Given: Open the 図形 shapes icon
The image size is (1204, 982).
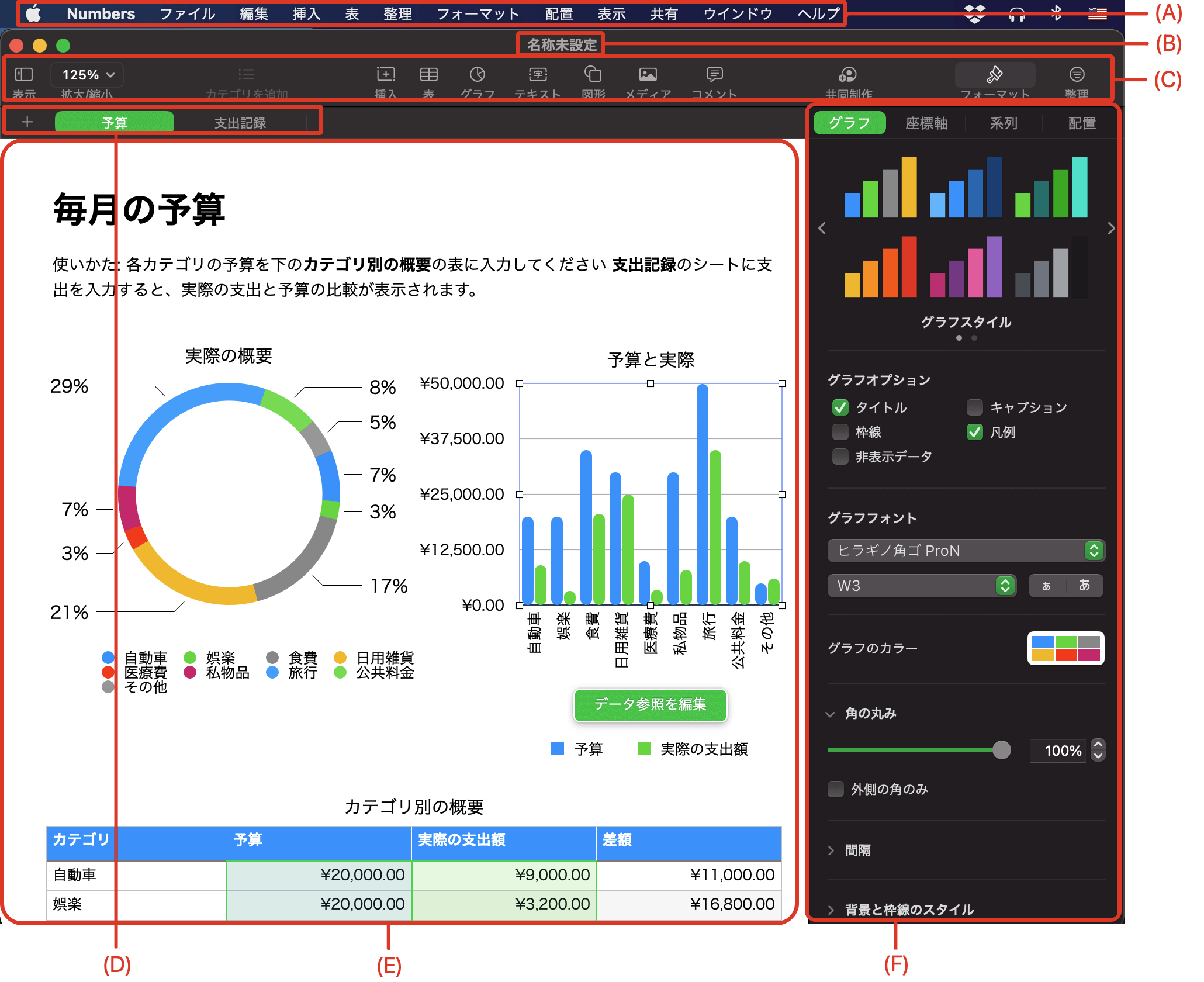Looking at the screenshot, I should 593,74.
